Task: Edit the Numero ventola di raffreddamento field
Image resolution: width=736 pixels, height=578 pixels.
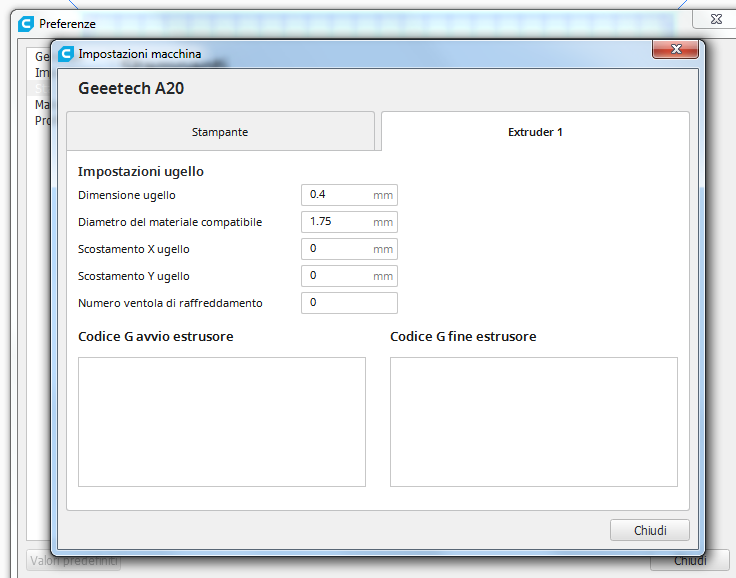Action: [x=349, y=303]
